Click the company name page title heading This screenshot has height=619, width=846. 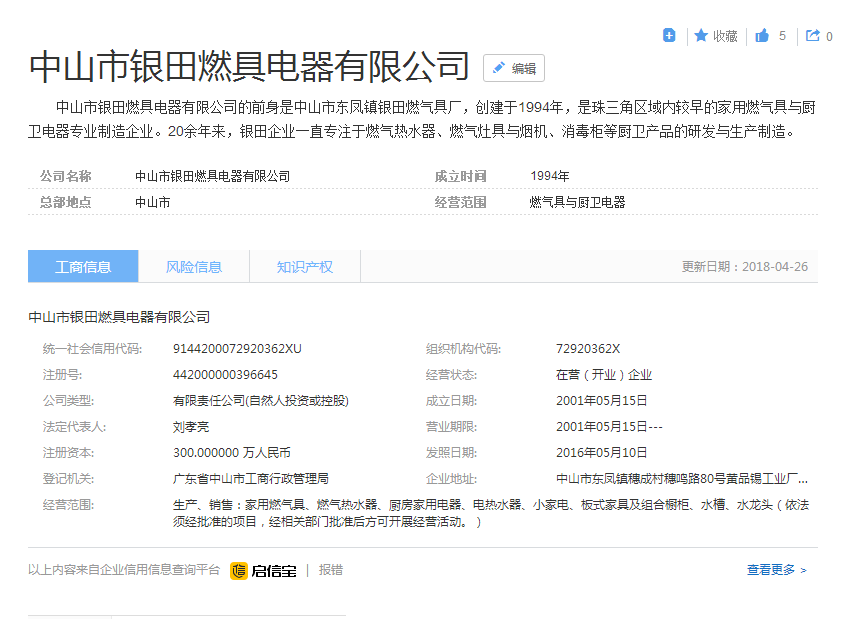click(x=249, y=66)
